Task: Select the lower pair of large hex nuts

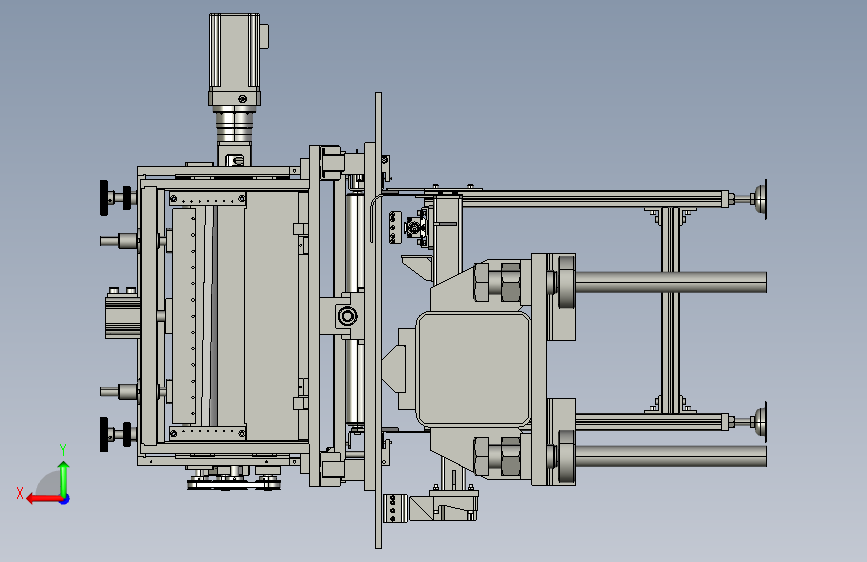Action: click(x=497, y=456)
